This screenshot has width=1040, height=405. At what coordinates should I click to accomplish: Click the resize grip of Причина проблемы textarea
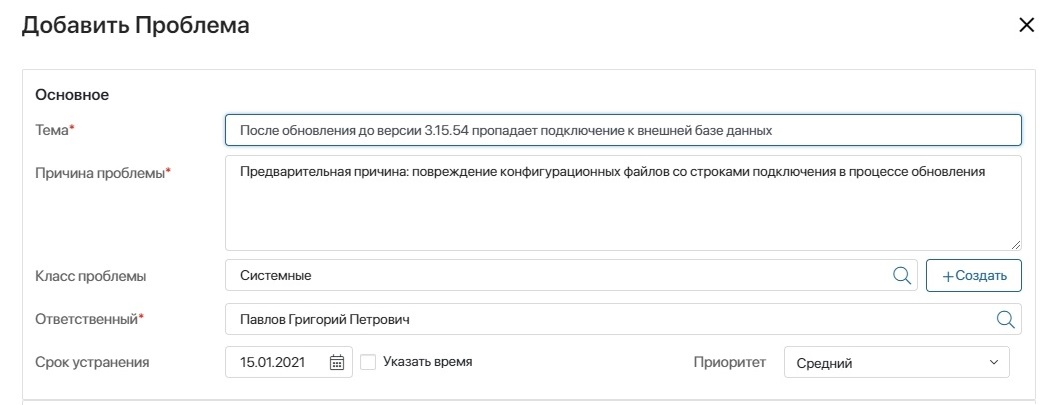point(1016,245)
